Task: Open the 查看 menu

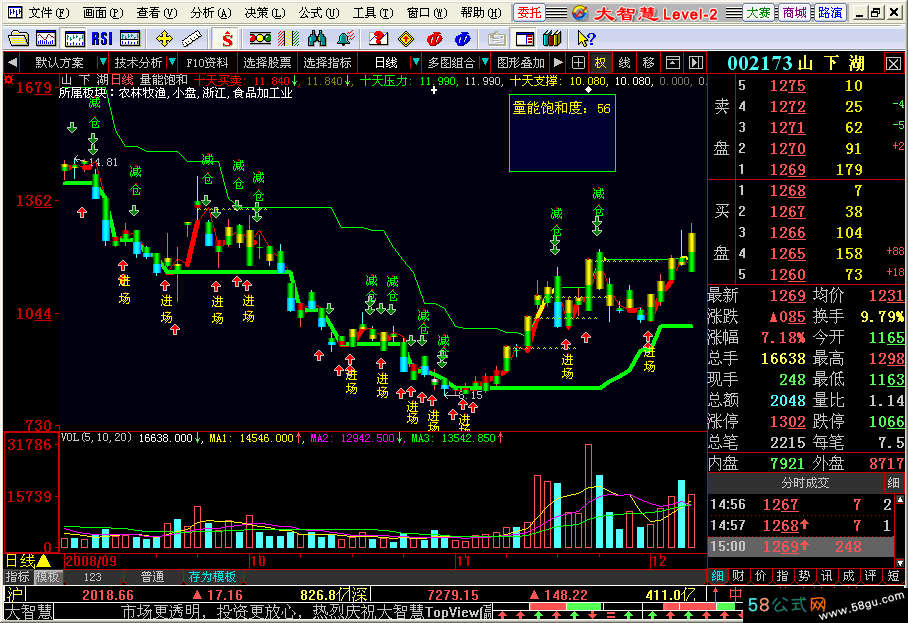Action: point(157,13)
